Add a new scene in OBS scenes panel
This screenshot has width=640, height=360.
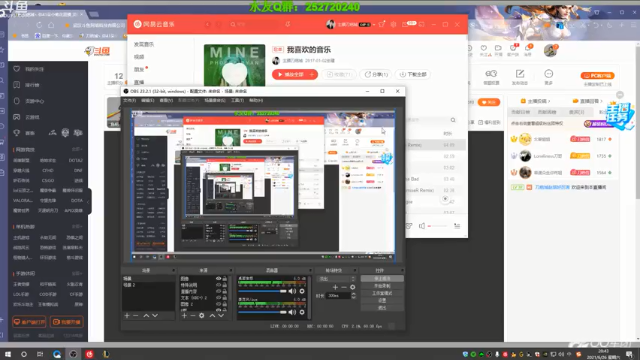127,316
